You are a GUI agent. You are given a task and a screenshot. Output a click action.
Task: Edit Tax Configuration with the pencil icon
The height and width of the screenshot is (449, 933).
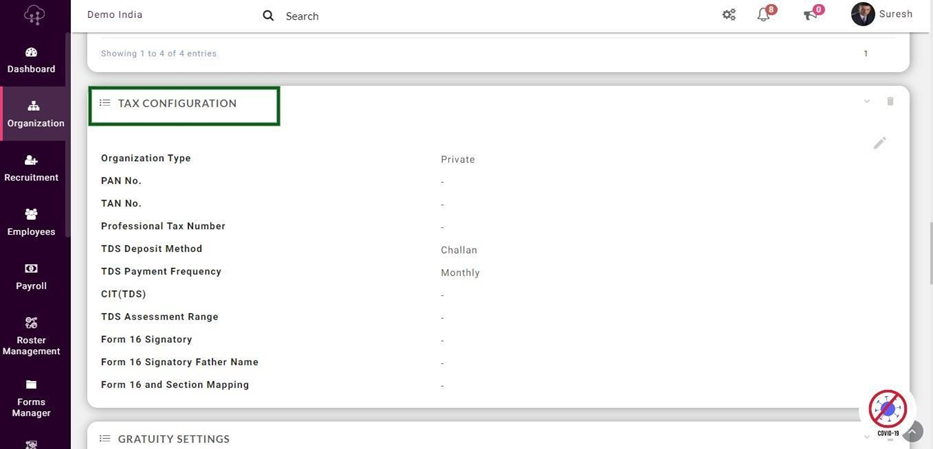tap(880, 143)
